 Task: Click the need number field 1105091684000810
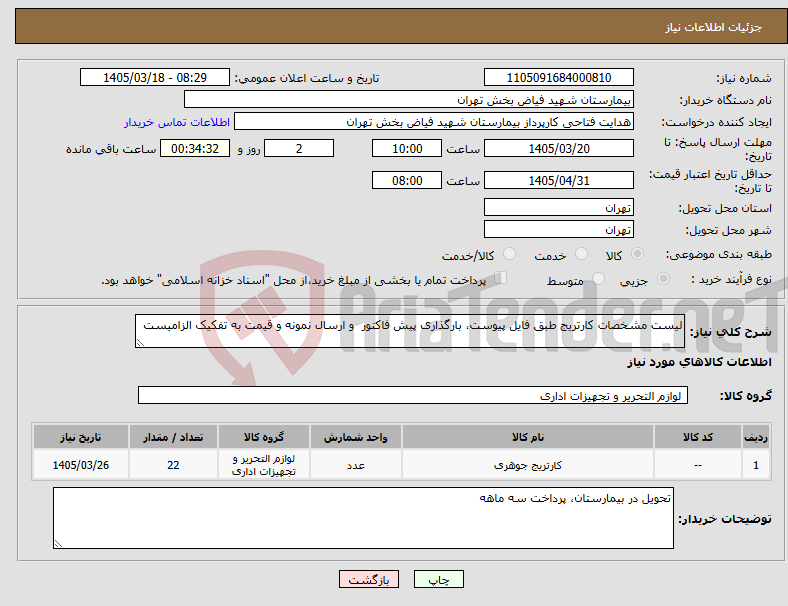click(x=559, y=77)
